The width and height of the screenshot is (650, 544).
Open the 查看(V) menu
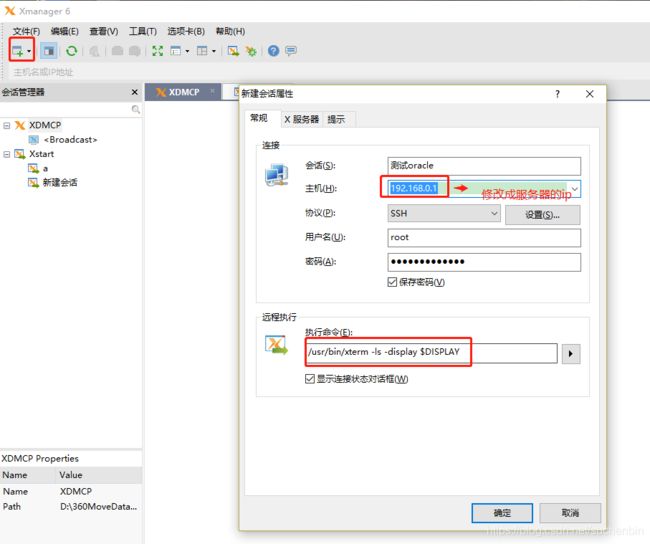point(104,32)
